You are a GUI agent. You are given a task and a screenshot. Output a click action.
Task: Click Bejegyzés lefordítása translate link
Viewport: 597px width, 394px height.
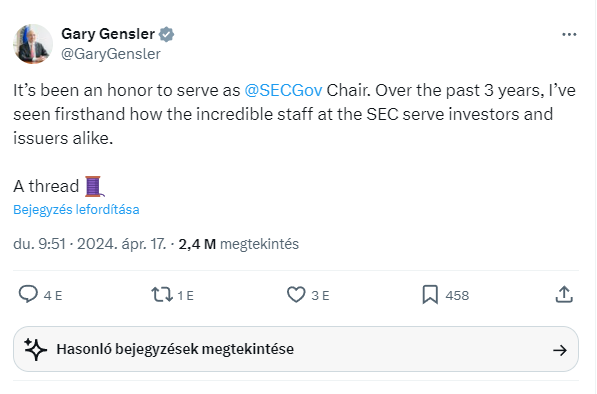click(76, 209)
